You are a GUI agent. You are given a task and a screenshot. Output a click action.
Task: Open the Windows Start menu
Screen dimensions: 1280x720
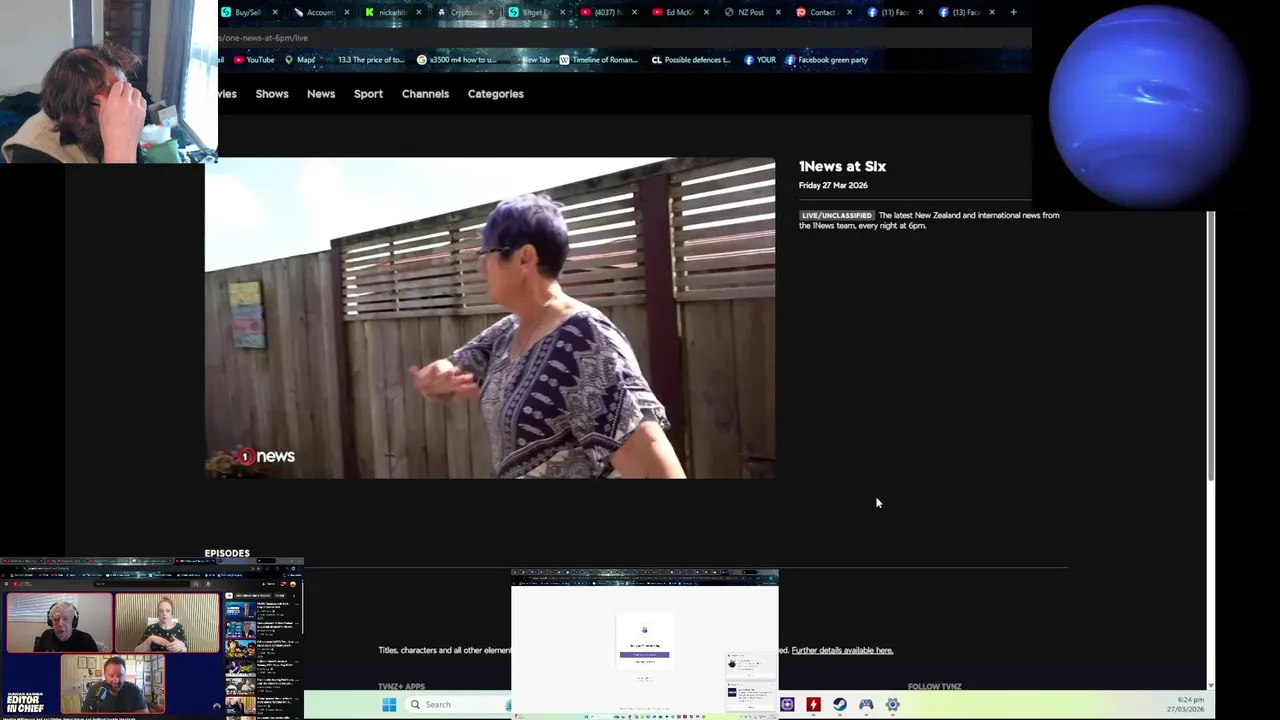click(389, 705)
